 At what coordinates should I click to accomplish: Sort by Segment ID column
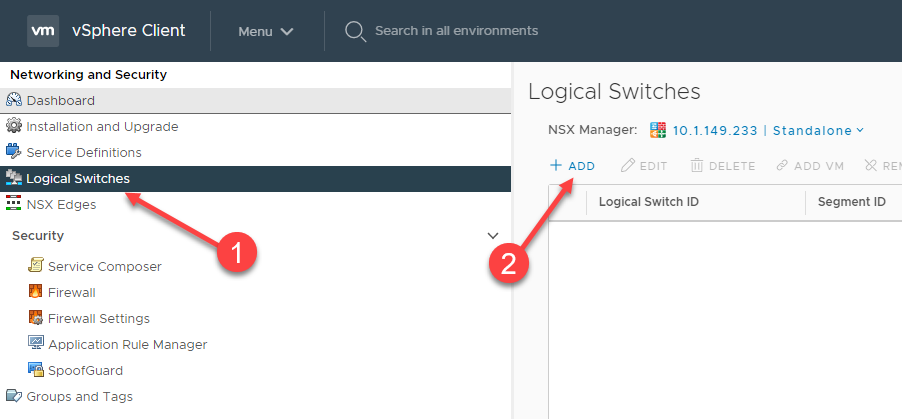(x=854, y=202)
